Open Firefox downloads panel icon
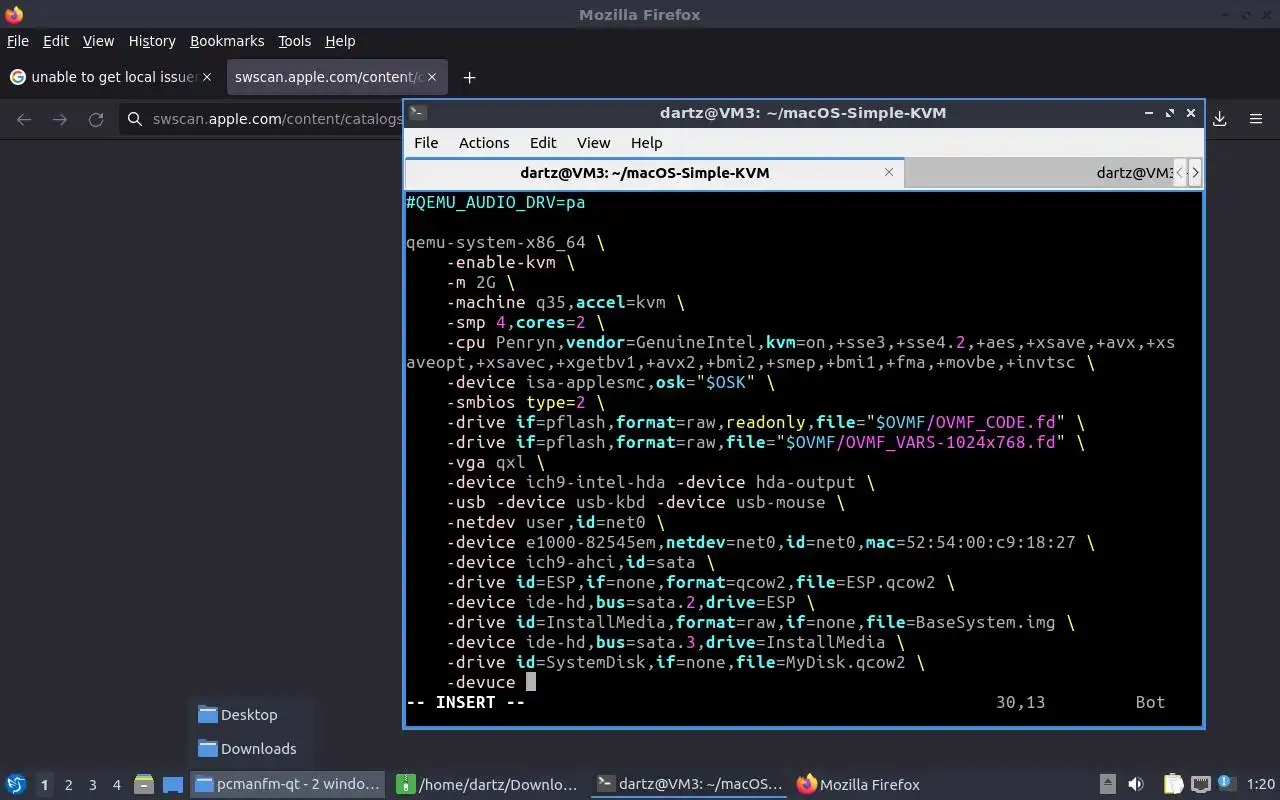The height and width of the screenshot is (800, 1280). [1220, 119]
